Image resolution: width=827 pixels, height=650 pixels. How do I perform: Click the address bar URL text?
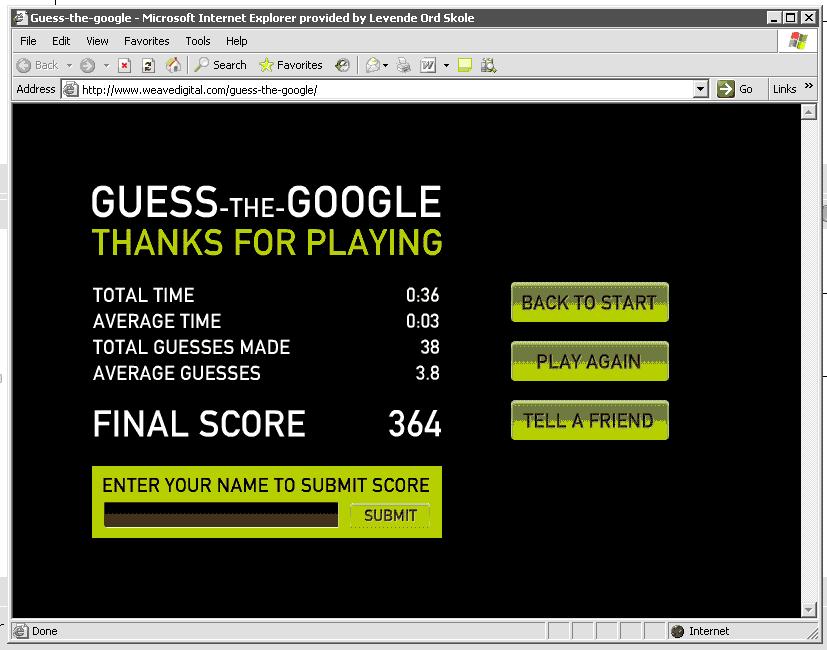pyautogui.click(x=199, y=90)
